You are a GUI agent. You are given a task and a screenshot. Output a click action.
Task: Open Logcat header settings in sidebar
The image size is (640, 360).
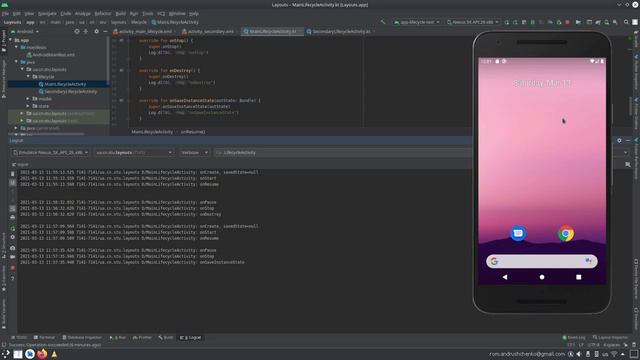coord(13,237)
